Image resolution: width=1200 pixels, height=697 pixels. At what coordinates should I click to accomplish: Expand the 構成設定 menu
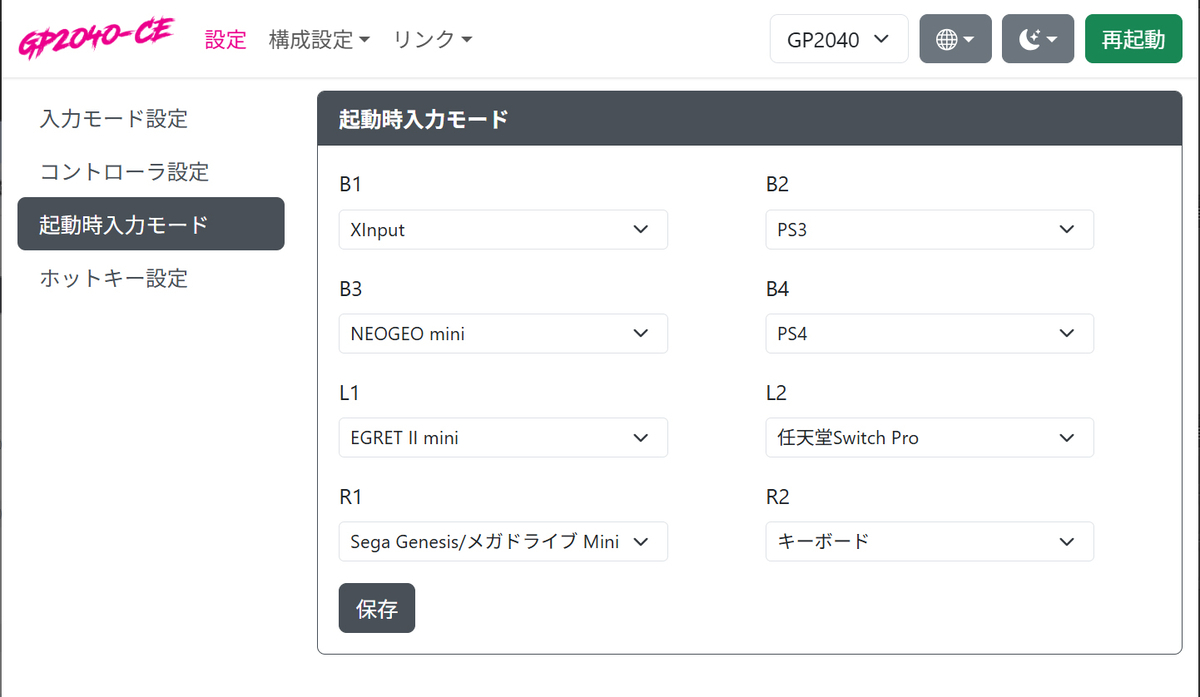(319, 40)
